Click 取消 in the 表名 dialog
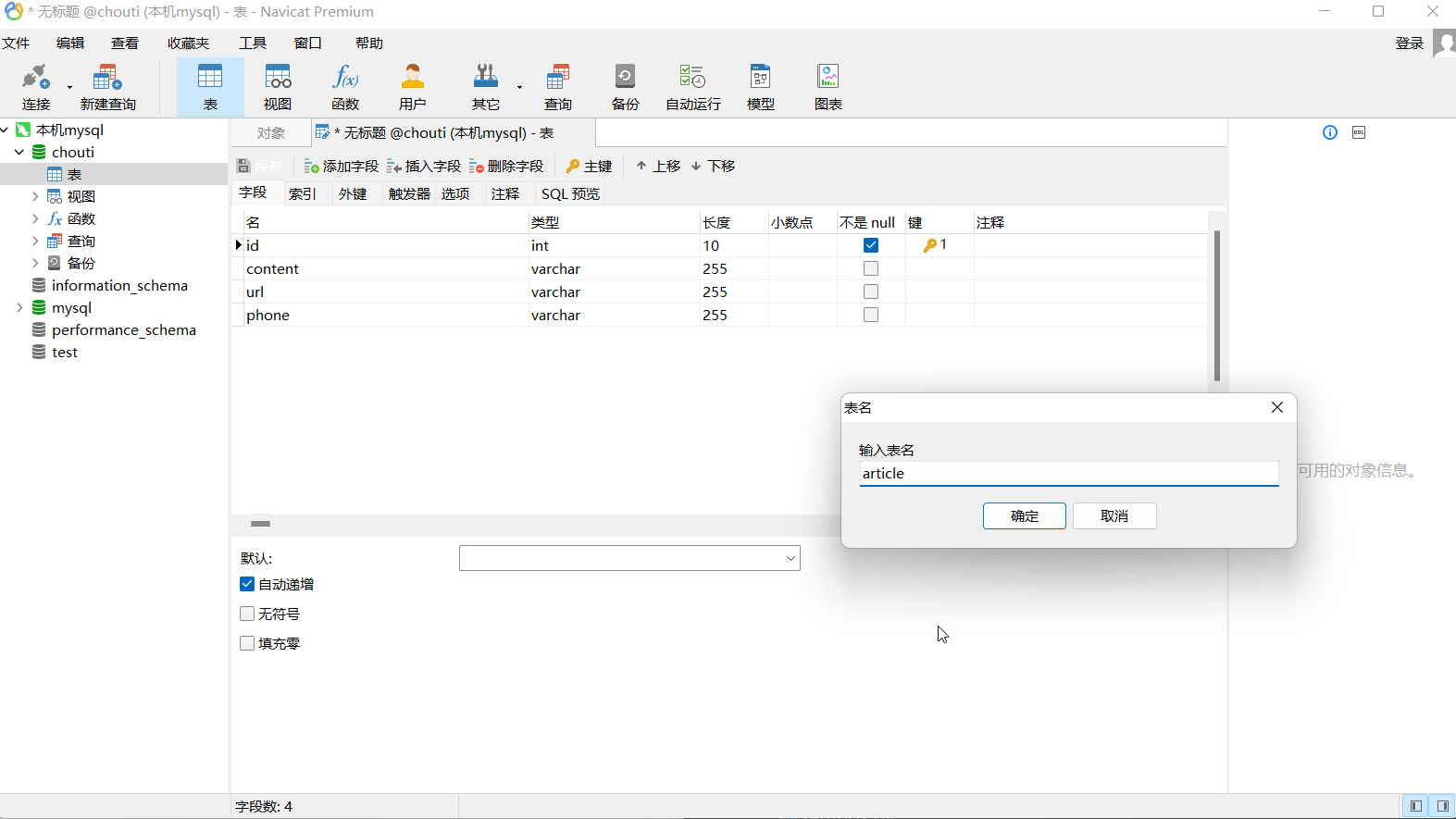This screenshot has height=819, width=1456. click(x=1114, y=515)
